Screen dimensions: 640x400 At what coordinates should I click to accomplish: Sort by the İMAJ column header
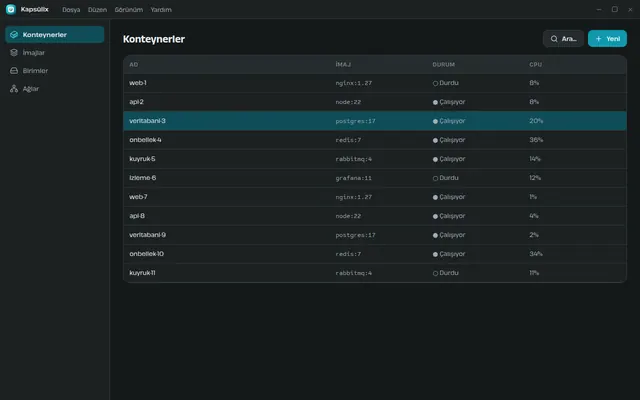343,64
